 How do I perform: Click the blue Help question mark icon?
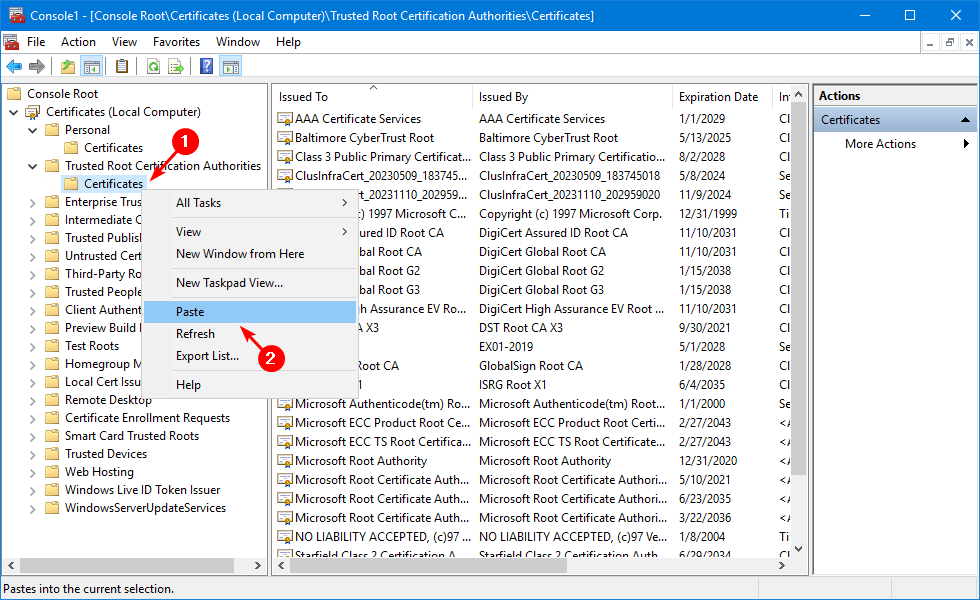(x=206, y=67)
